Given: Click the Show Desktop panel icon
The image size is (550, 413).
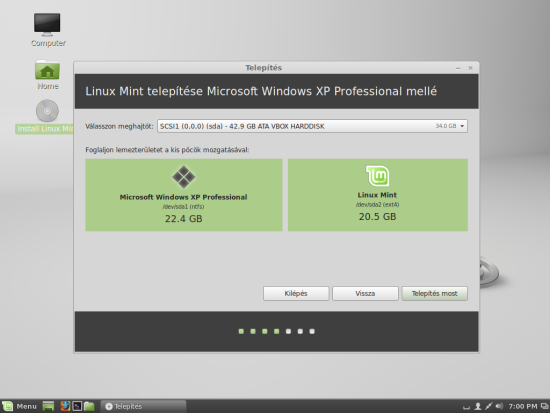Looking at the screenshot, I should (48, 406).
